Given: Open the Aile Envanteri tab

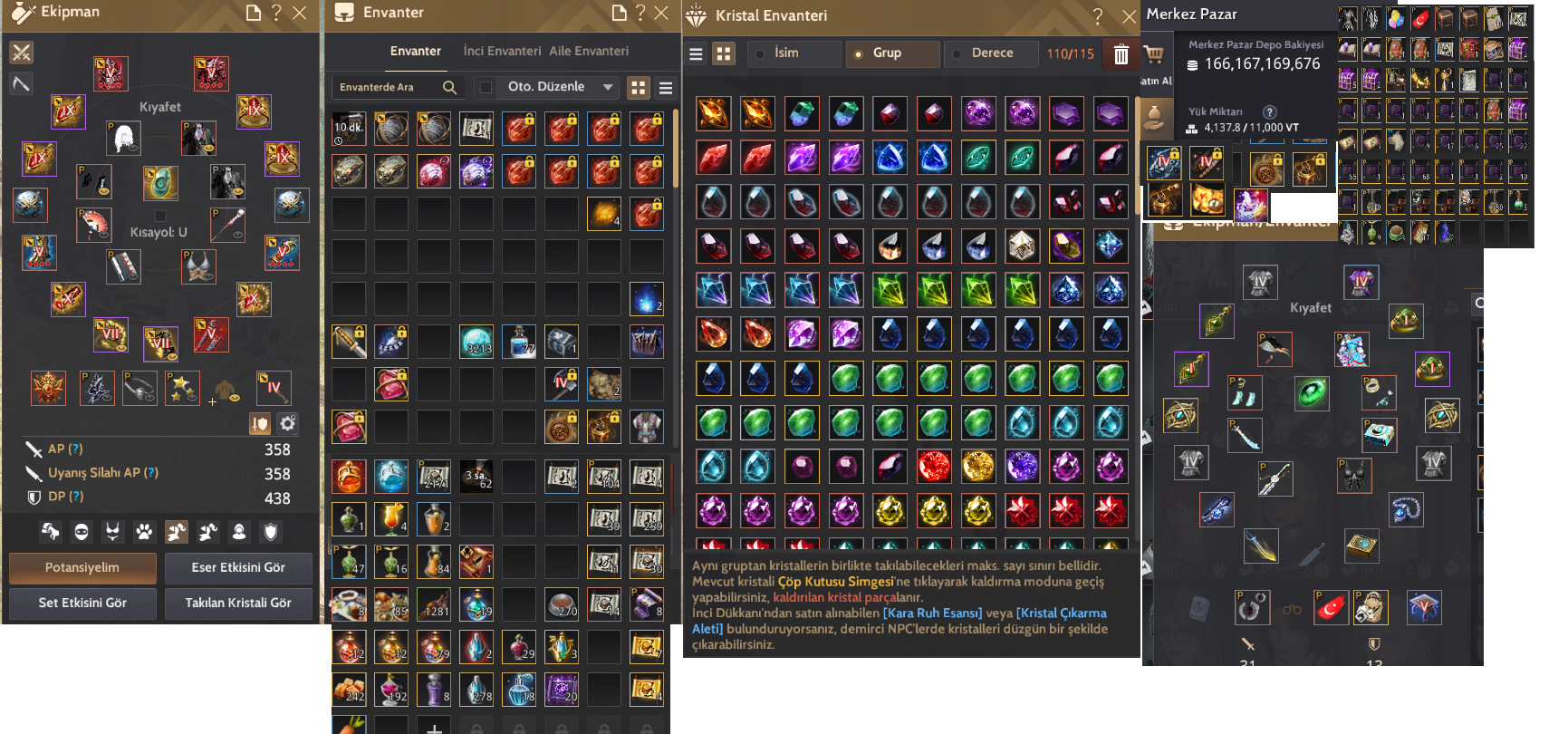Looking at the screenshot, I should (589, 51).
